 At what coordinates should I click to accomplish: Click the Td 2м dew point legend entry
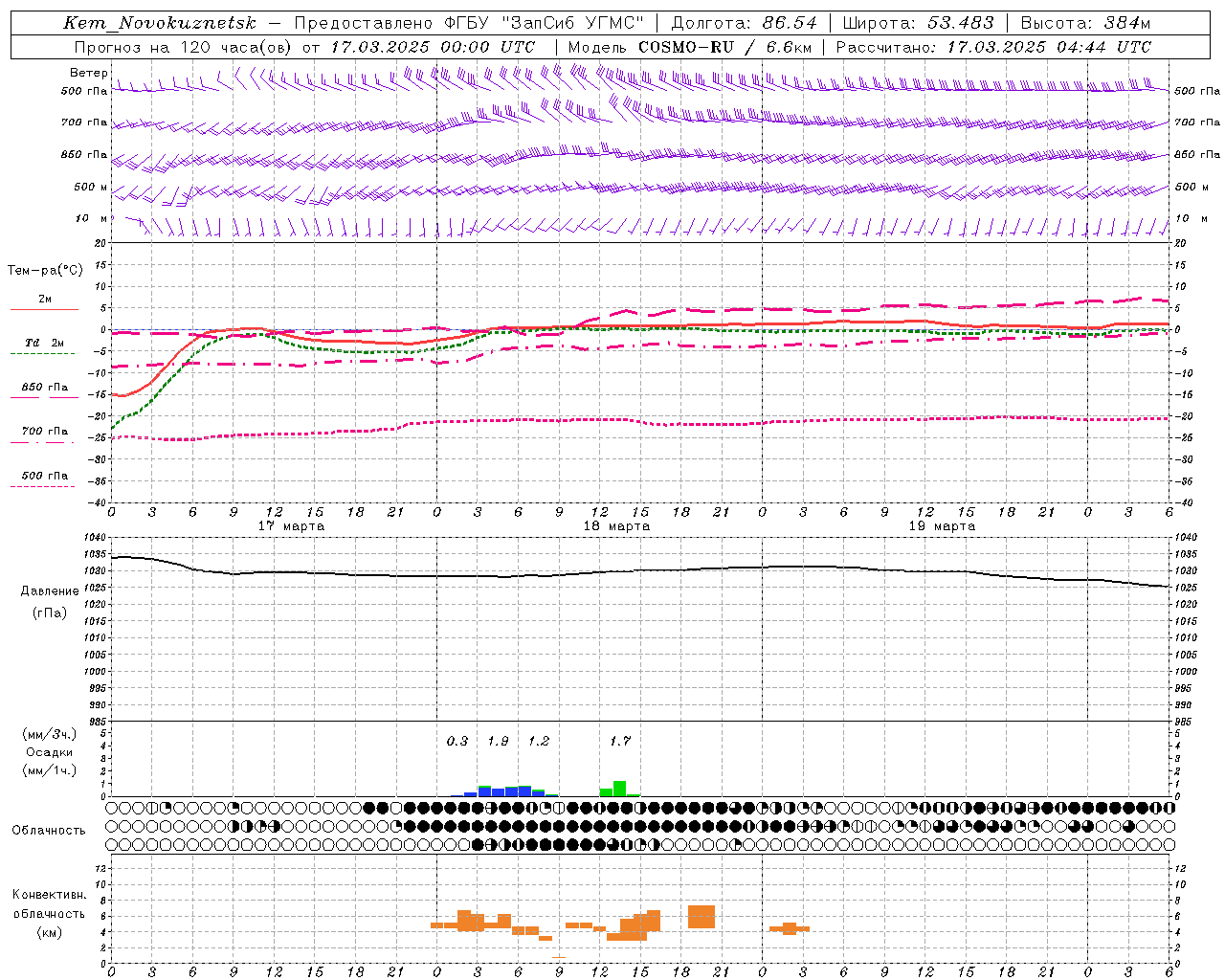pos(44,343)
